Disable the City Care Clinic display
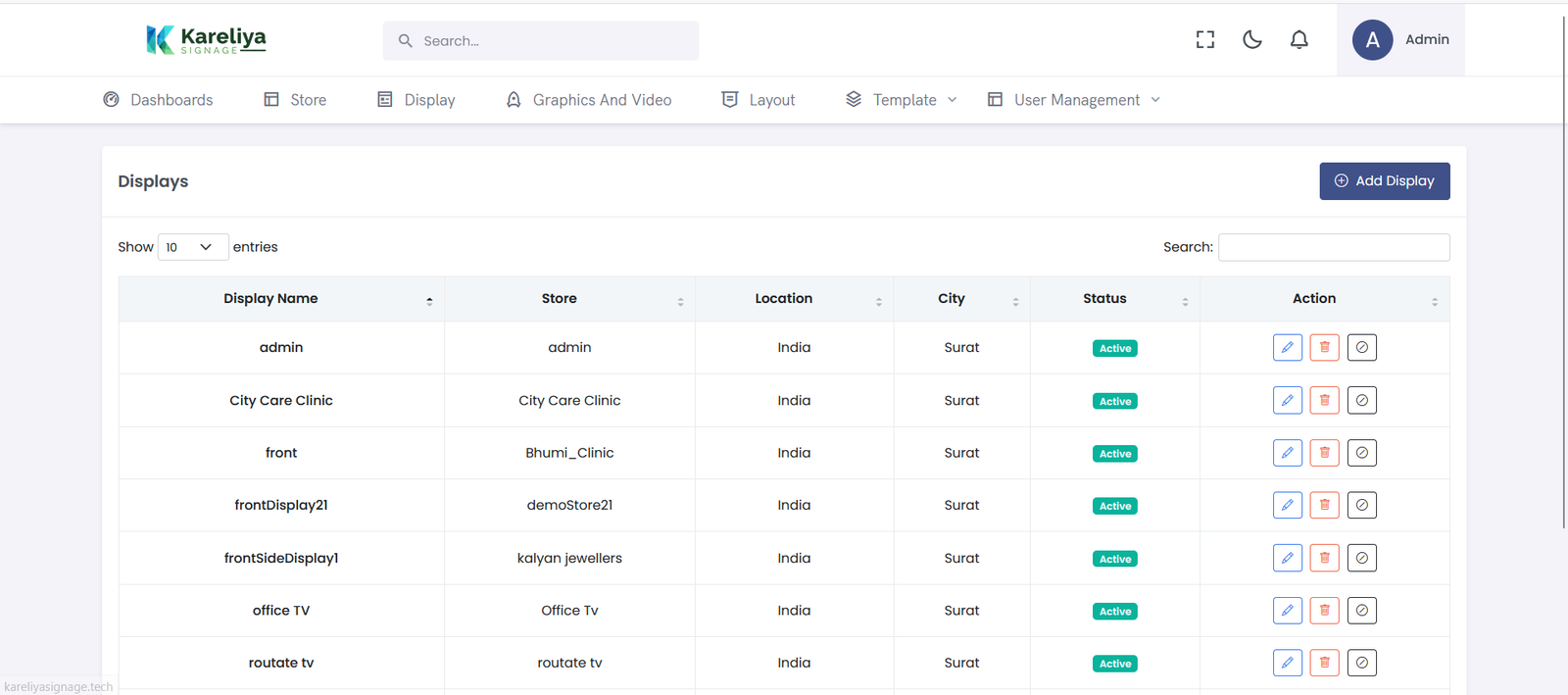The height and width of the screenshot is (695, 1568). 1362,400
